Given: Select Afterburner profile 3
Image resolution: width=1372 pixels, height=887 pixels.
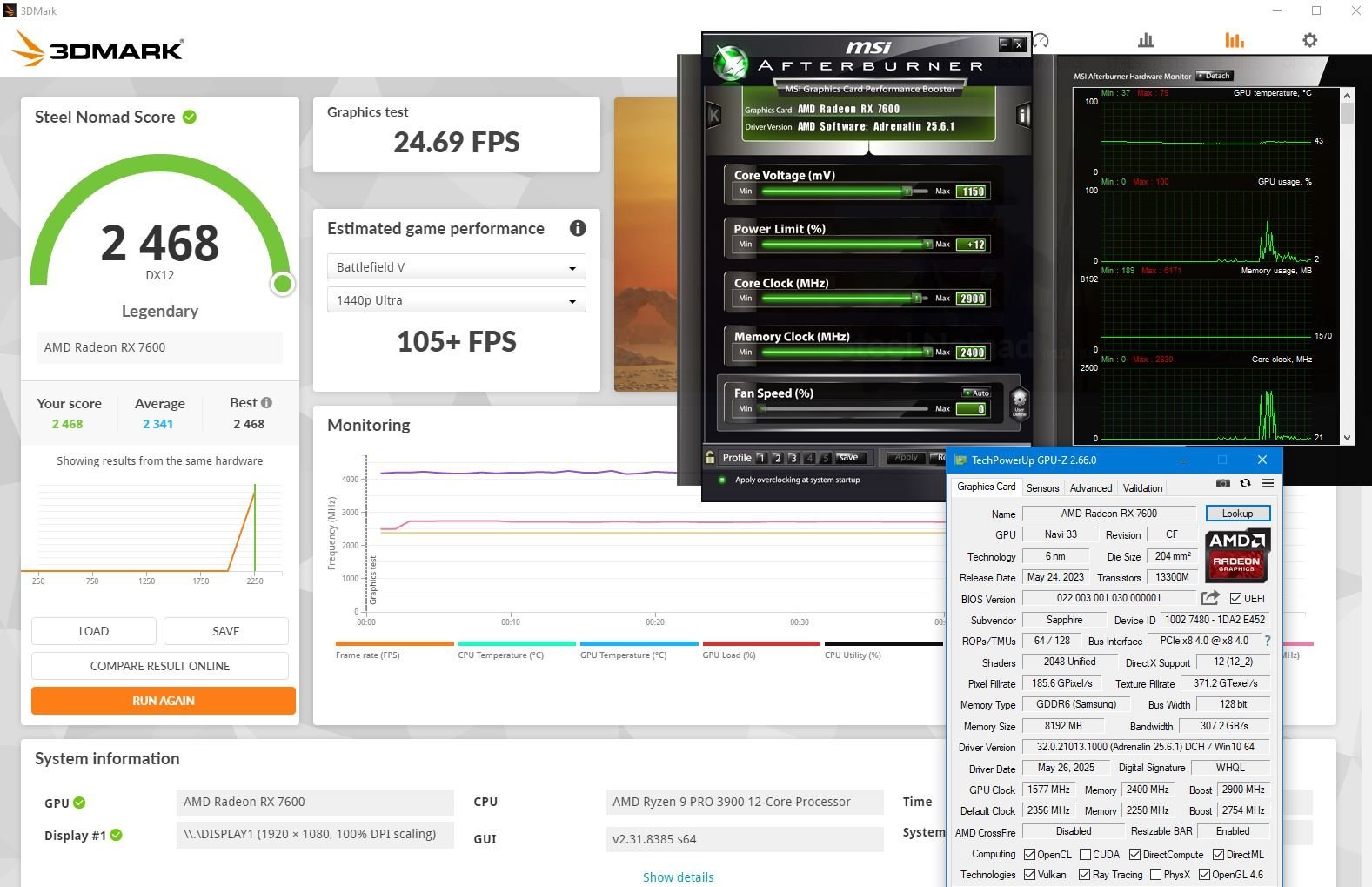Looking at the screenshot, I should [x=793, y=457].
